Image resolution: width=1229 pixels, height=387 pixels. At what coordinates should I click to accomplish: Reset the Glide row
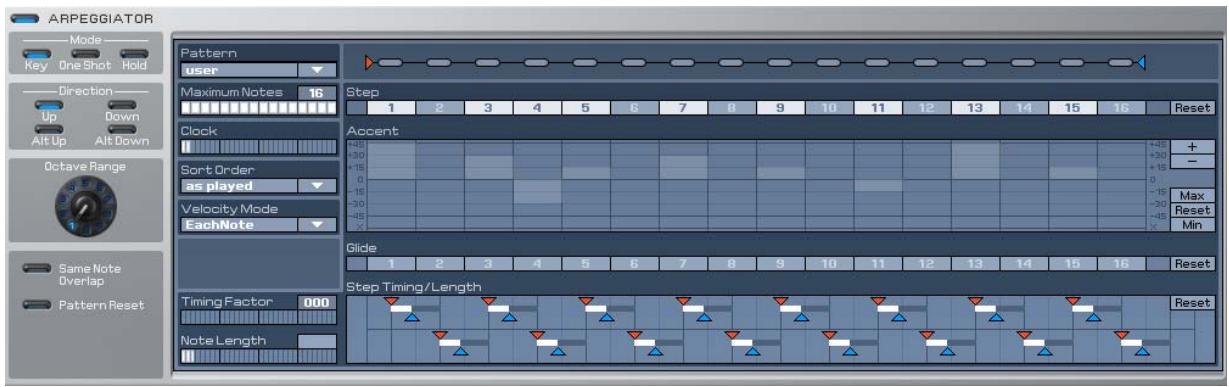(x=1192, y=264)
